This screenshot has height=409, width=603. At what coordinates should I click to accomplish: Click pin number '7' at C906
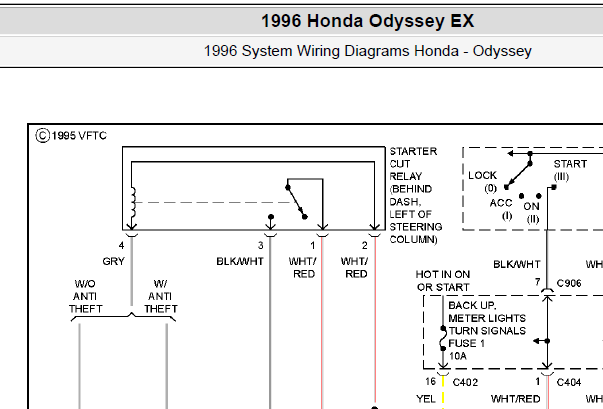click(x=537, y=283)
